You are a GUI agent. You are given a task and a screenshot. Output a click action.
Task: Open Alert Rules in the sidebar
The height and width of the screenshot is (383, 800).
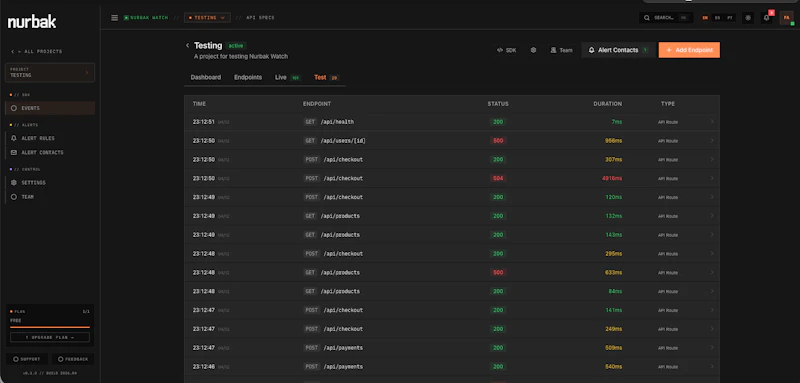pyautogui.click(x=50, y=138)
